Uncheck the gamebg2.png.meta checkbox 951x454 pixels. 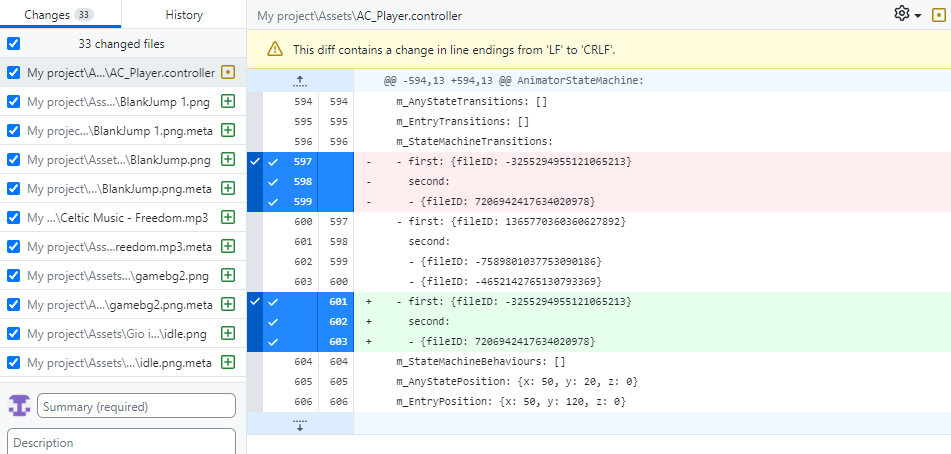pos(13,304)
